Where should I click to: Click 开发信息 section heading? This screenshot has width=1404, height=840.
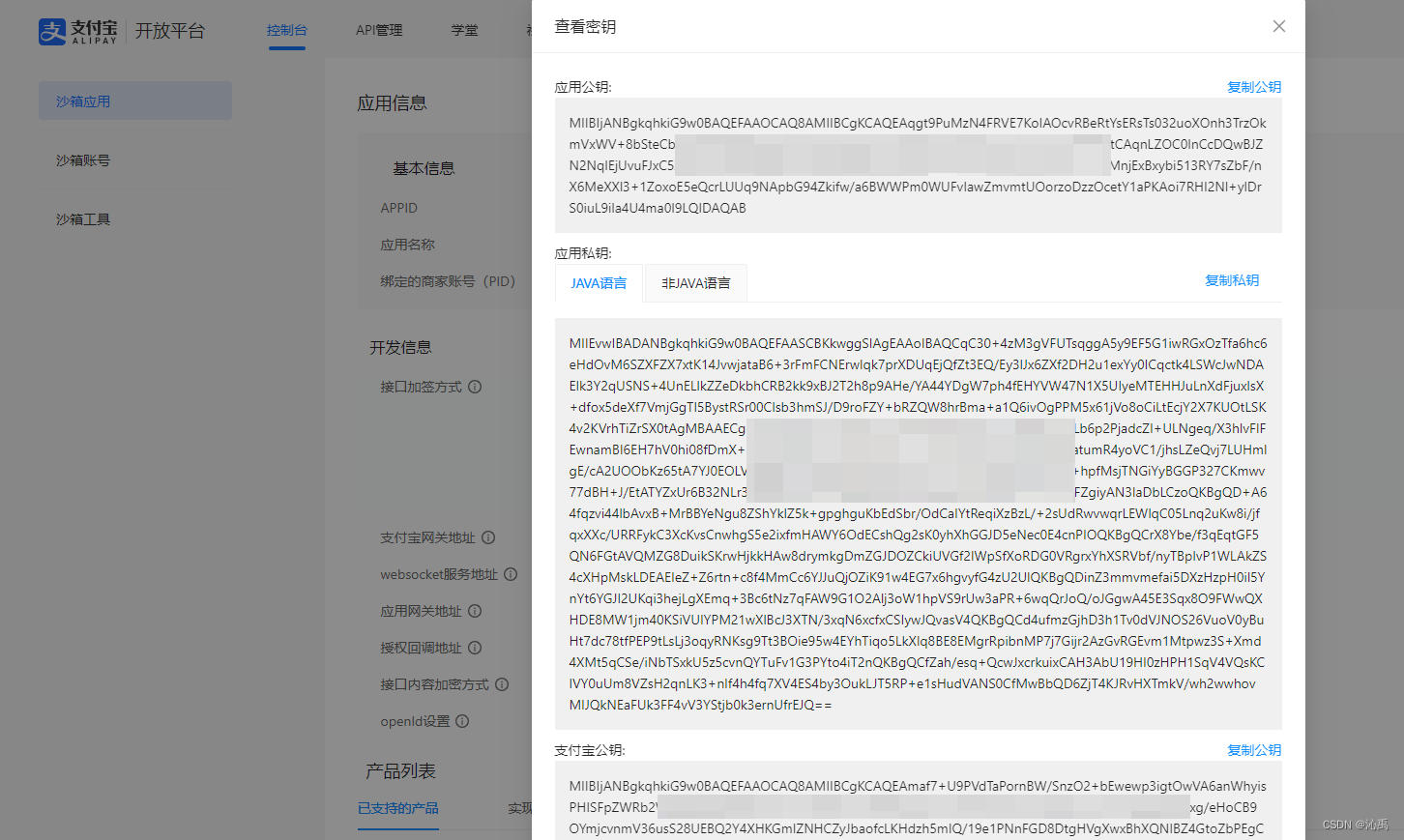(400, 347)
